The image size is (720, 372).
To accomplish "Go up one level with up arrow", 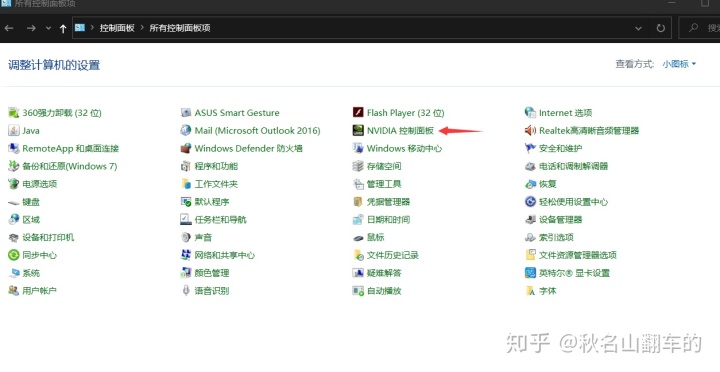I will pyautogui.click(x=63, y=28).
